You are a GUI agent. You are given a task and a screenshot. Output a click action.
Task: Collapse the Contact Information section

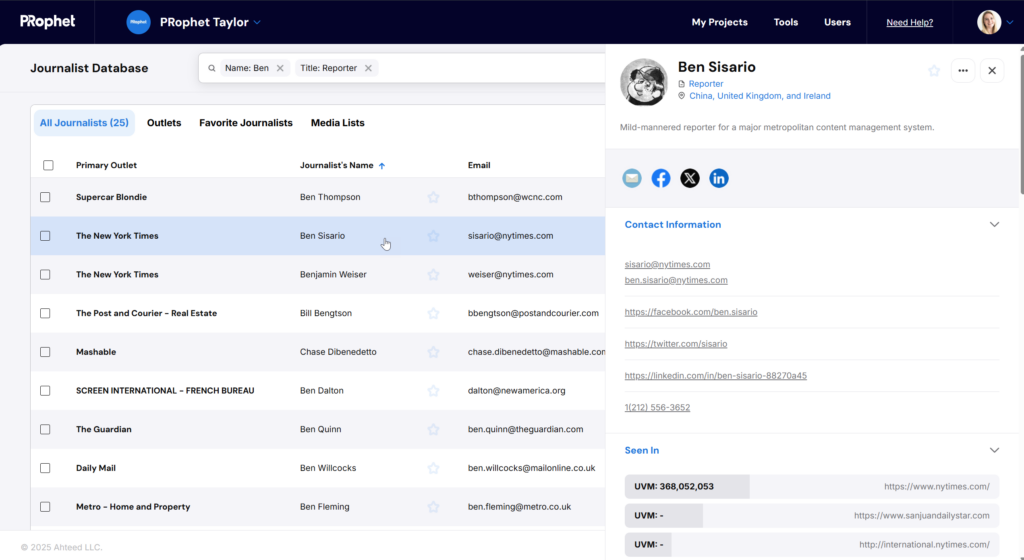994,225
